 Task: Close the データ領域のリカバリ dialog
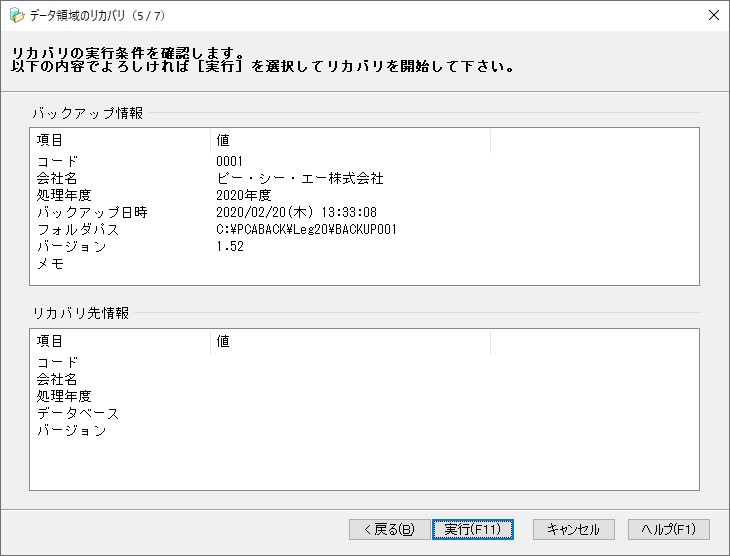[x=713, y=15]
